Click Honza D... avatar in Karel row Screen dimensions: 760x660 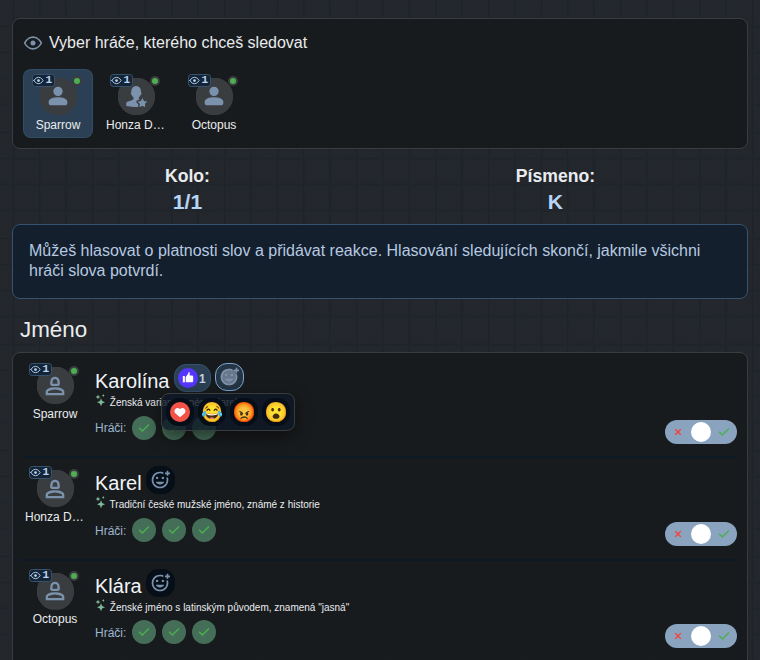click(55, 488)
